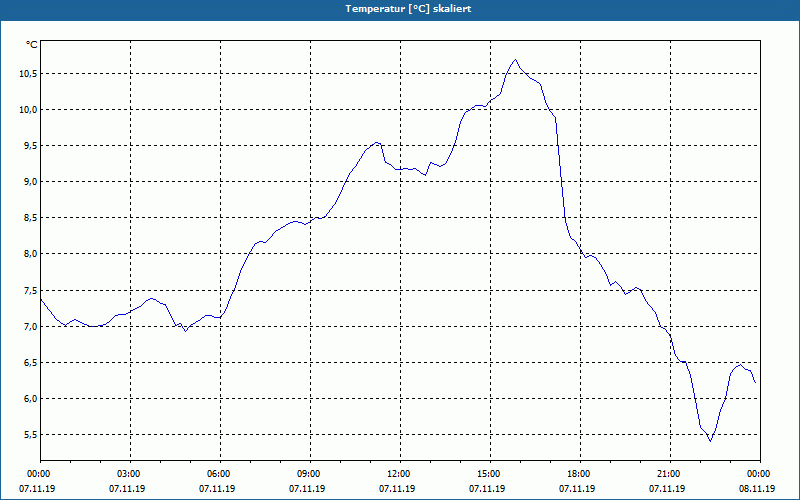Click the 18:00 time axis label
800x500 pixels.
(x=579, y=474)
